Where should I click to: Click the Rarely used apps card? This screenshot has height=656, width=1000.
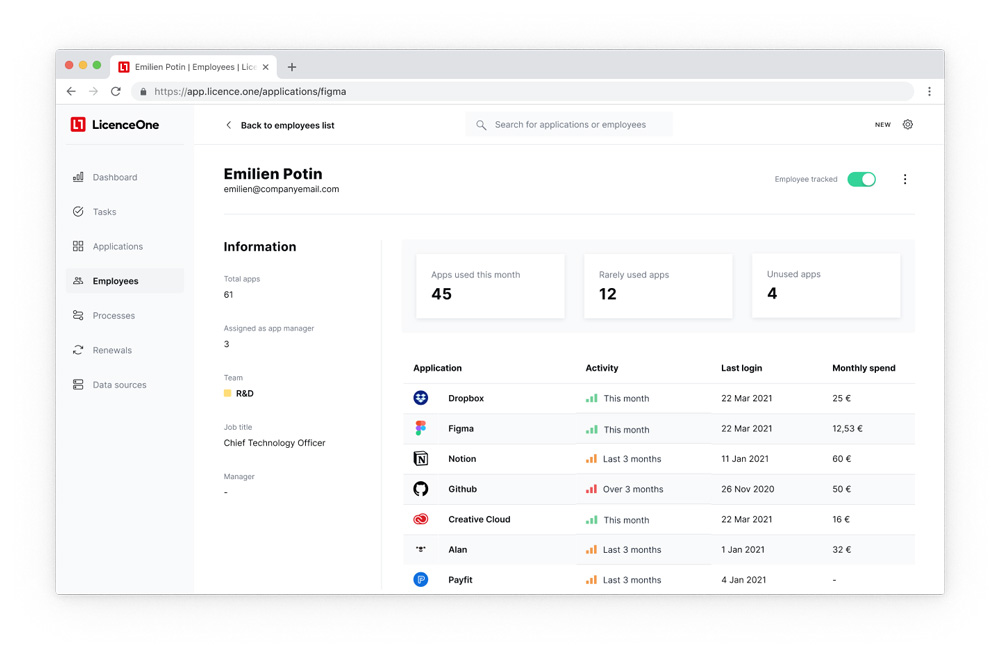coord(658,286)
